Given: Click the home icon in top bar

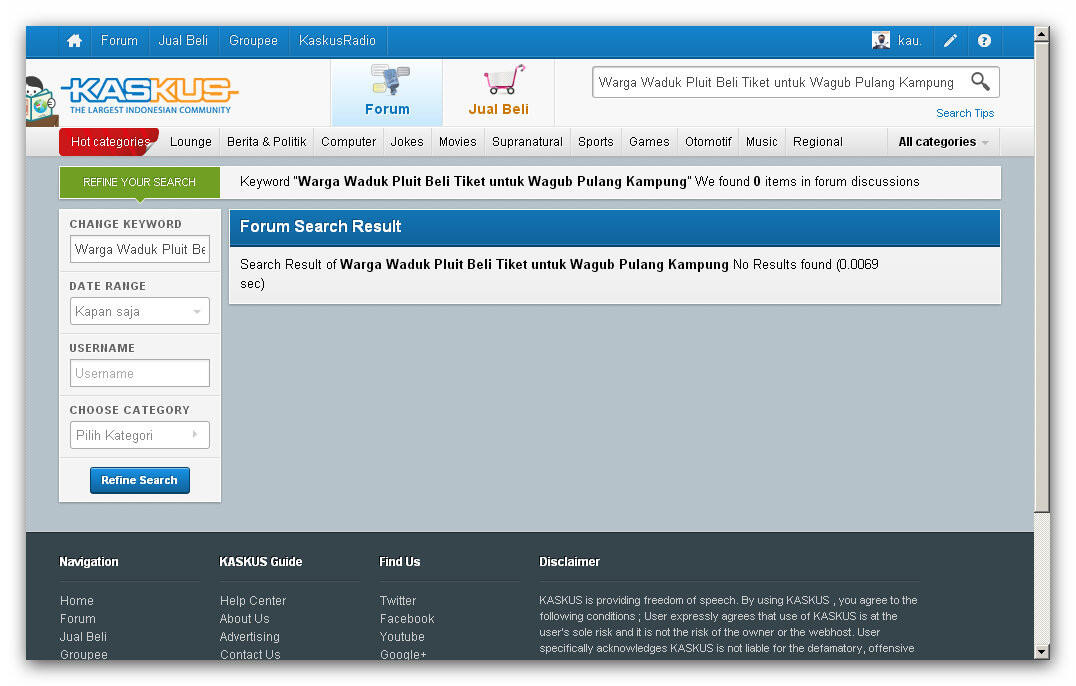Looking at the screenshot, I should (x=75, y=41).
